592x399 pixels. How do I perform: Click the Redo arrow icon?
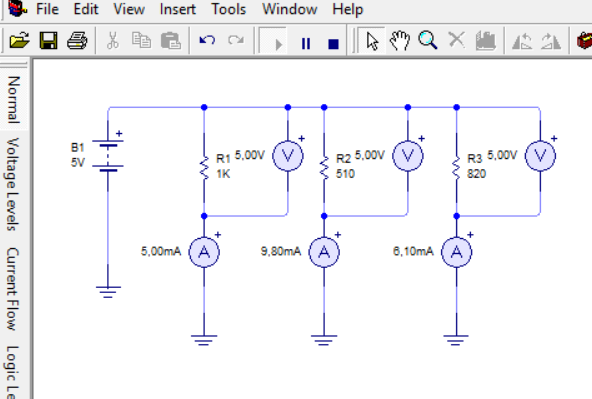(x=236, y=40)
